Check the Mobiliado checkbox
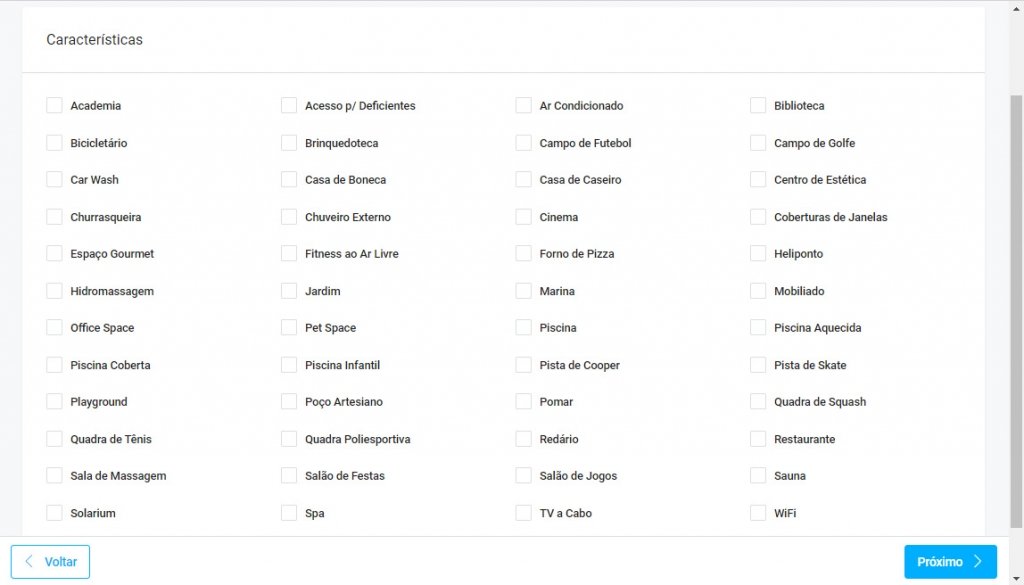This screenshot has height=585, width=1024. click(758, 291)
